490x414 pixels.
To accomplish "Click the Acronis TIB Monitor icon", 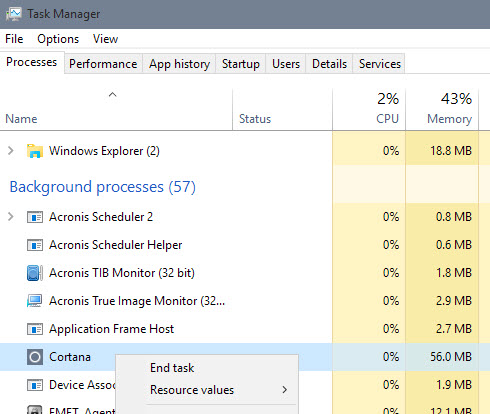I will 35,273.
